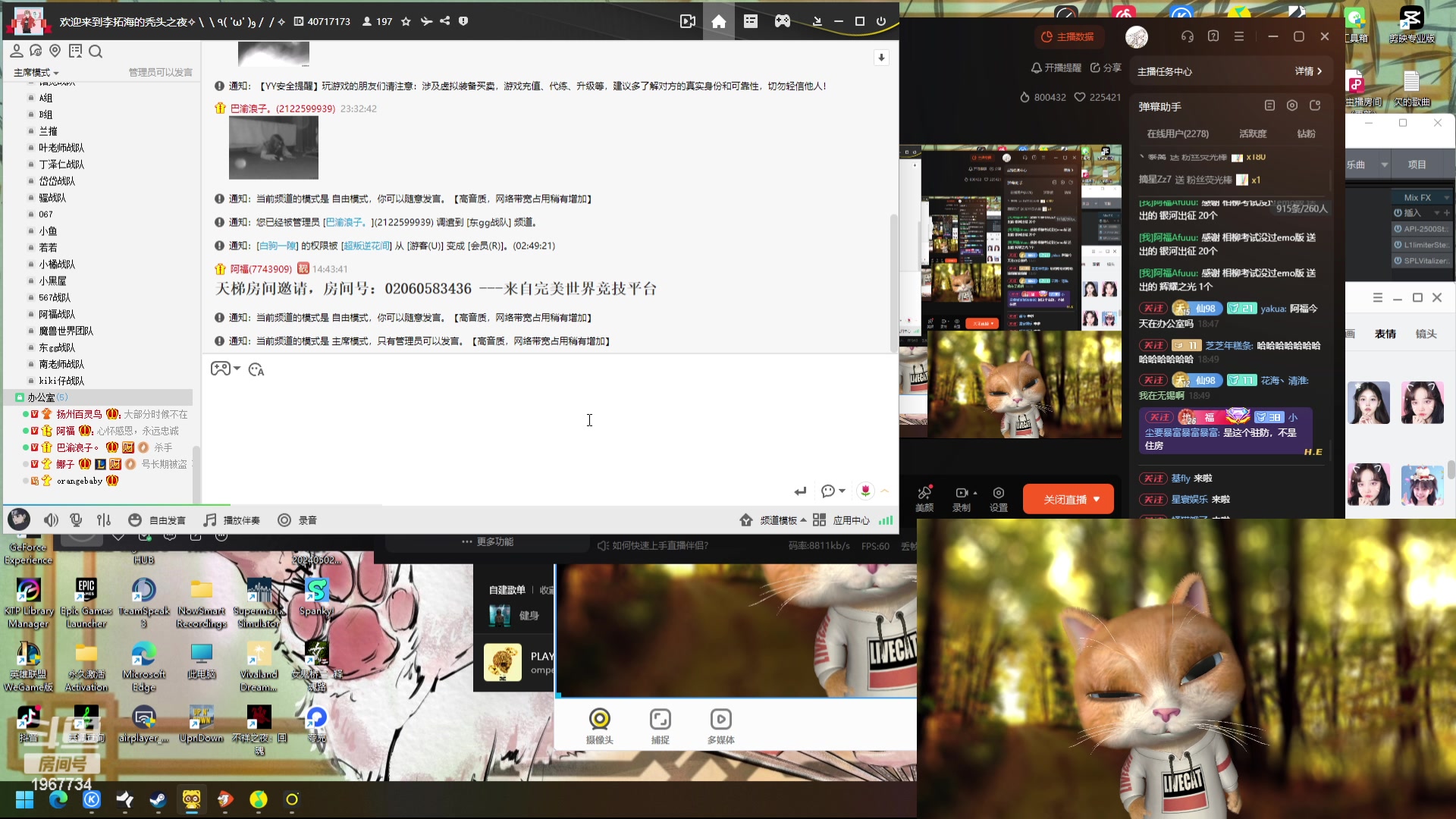Open 应用中心 app center
Screen dimensions: 1456x819
pos(842,520)
